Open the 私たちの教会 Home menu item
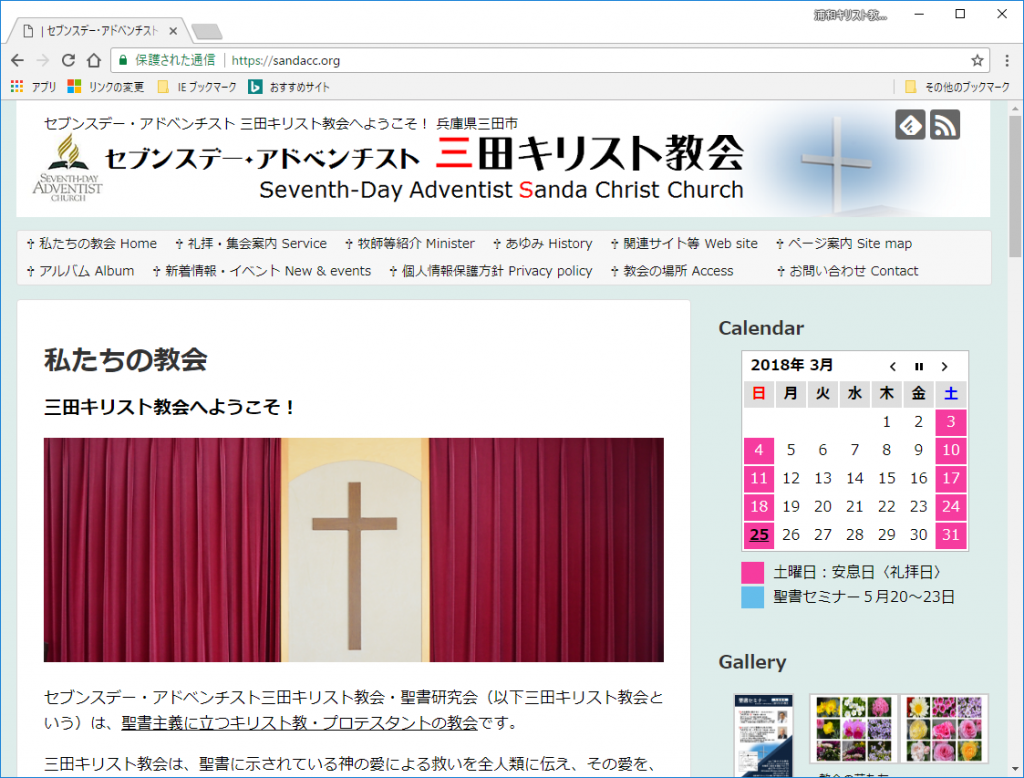This screenshot has height=778, width=1024. (x=92, y=244)
